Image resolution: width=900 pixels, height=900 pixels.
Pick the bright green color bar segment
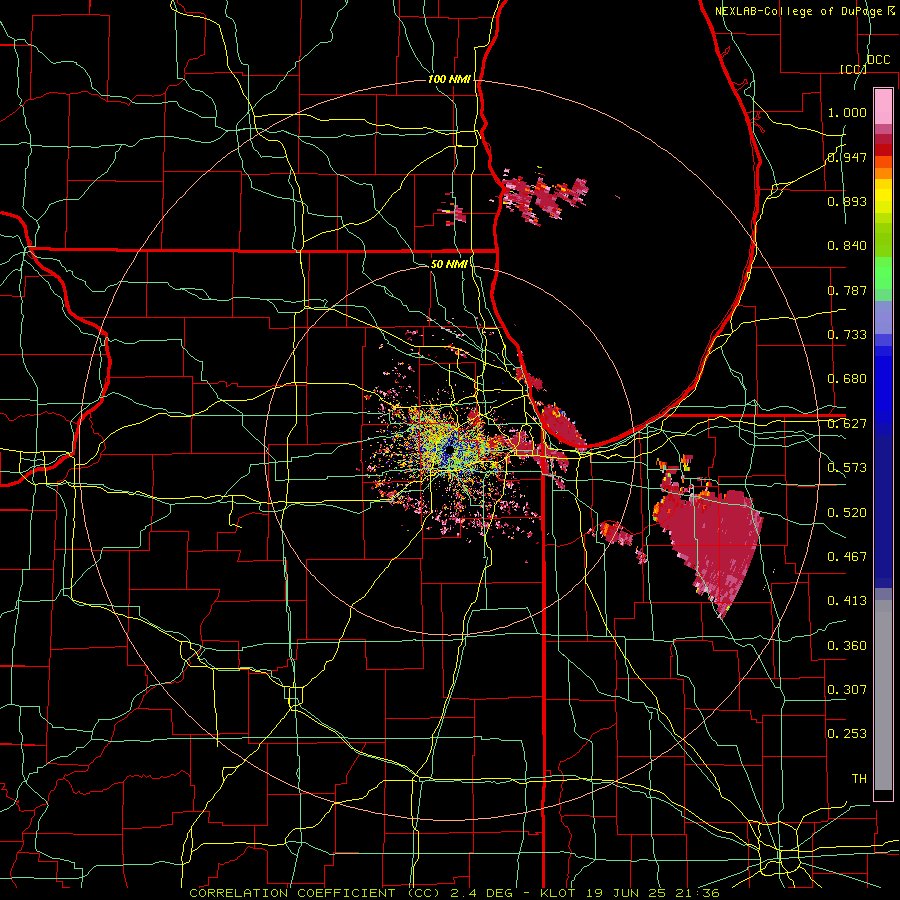point(883,273)
